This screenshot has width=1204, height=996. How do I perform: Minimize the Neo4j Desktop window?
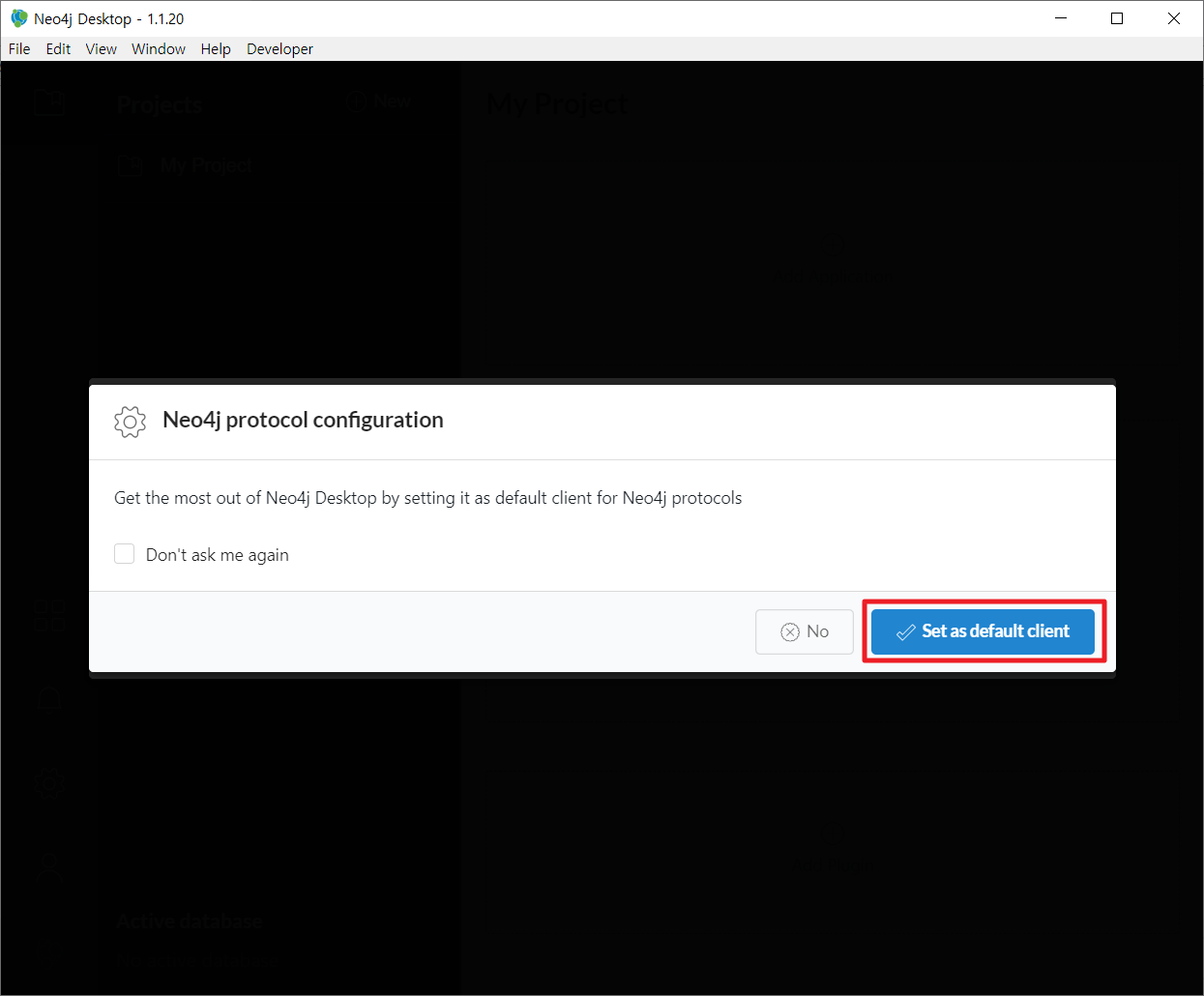pyautogui.click(x=1061, y=18)
